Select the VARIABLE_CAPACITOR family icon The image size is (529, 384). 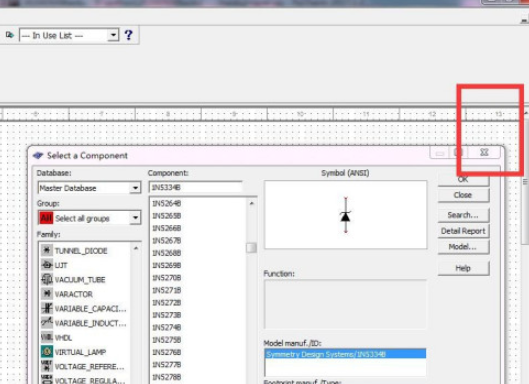tap(47, 308)
